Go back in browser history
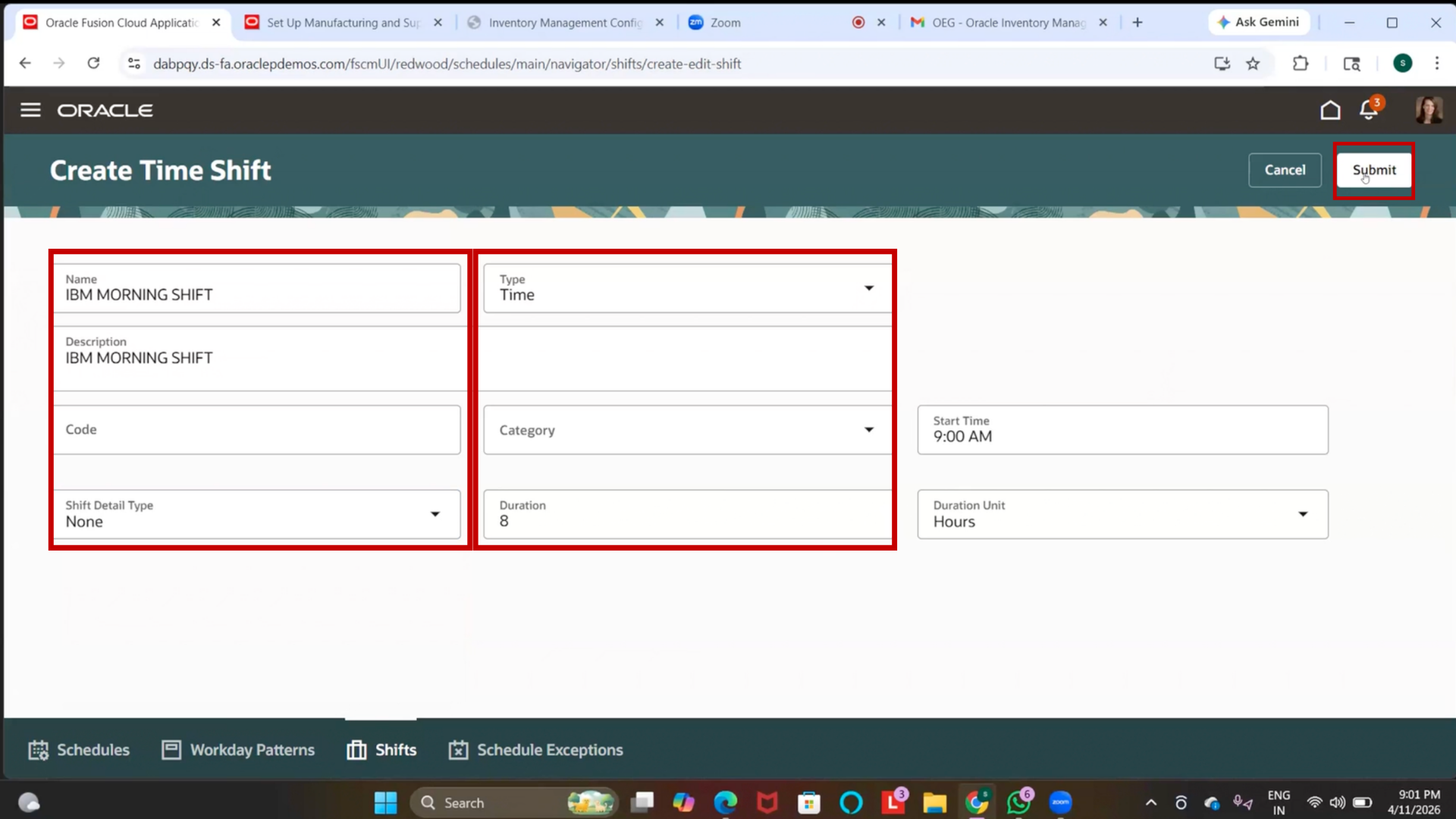This screenshot has height=819, width=1456. [x=25, y=64]
